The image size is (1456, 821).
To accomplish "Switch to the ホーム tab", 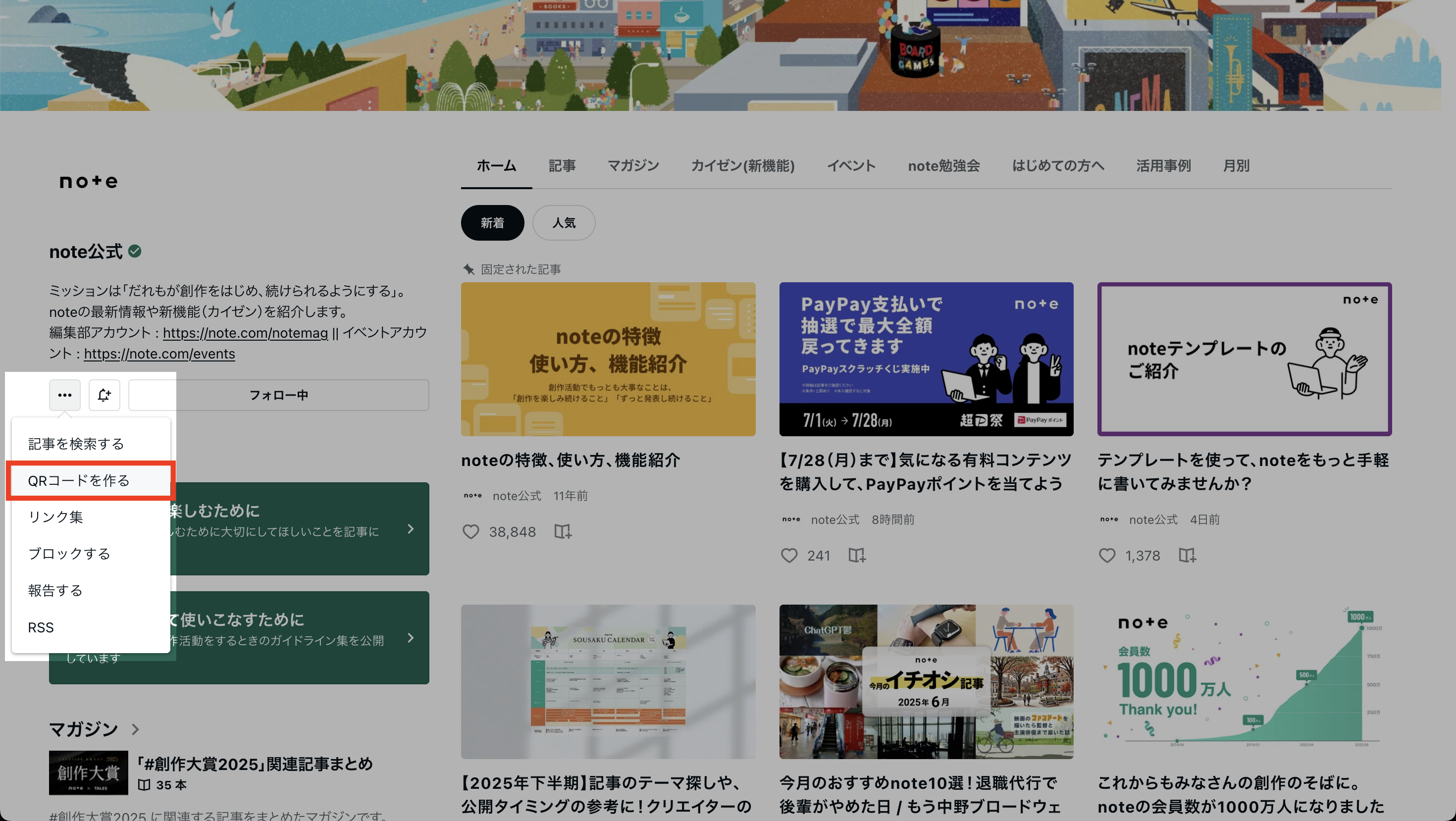I will (x=496, y=165).
